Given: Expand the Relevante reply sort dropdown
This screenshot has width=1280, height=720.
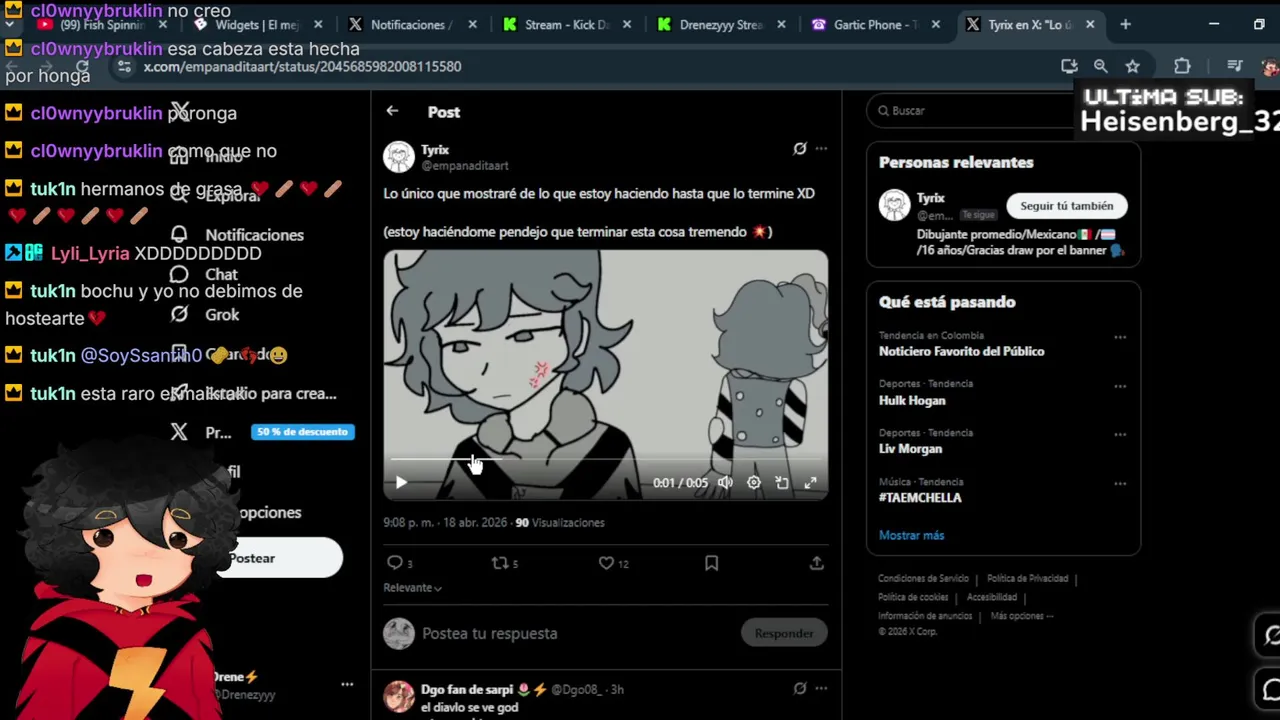Looking at the screenshot, I should 412,588.
